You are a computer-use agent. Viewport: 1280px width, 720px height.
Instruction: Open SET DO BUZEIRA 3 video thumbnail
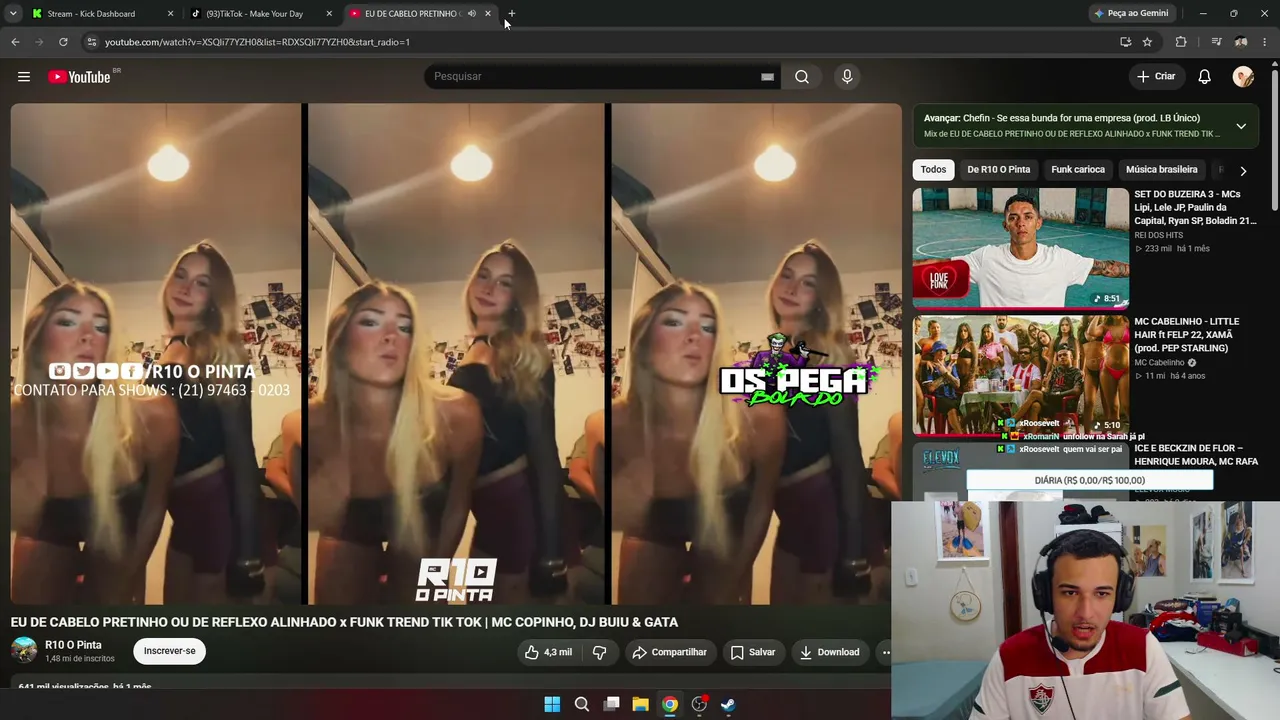(1020, 248)
